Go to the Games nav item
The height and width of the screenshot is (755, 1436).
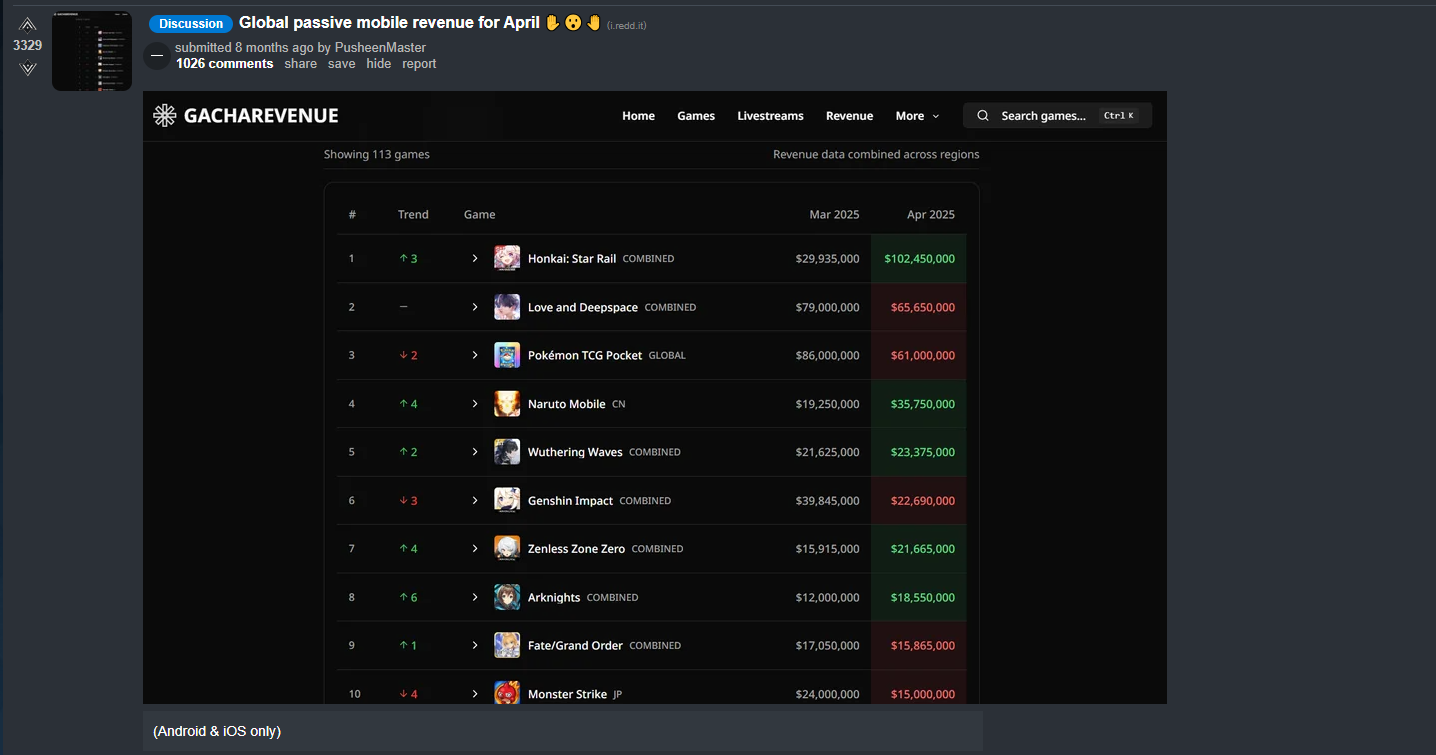696,116
